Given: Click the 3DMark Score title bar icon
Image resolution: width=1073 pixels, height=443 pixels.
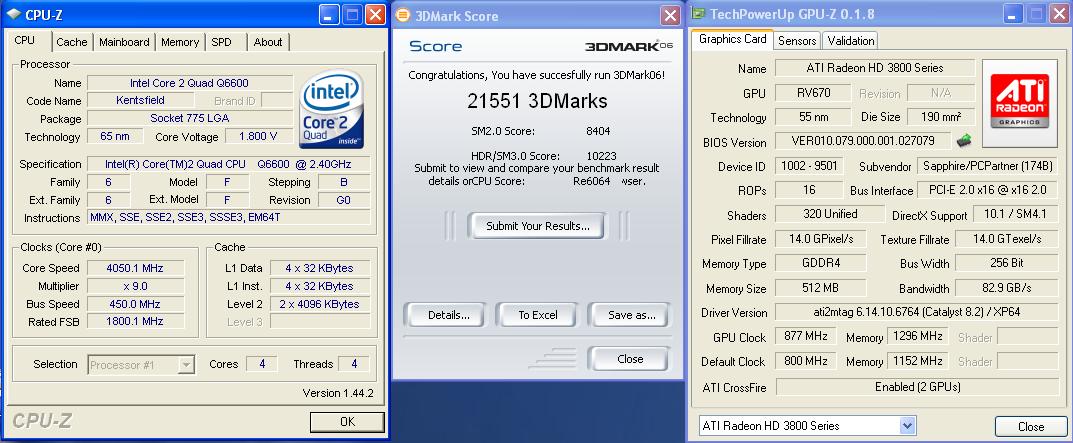Looking at the screenshot, I should 404,15.
